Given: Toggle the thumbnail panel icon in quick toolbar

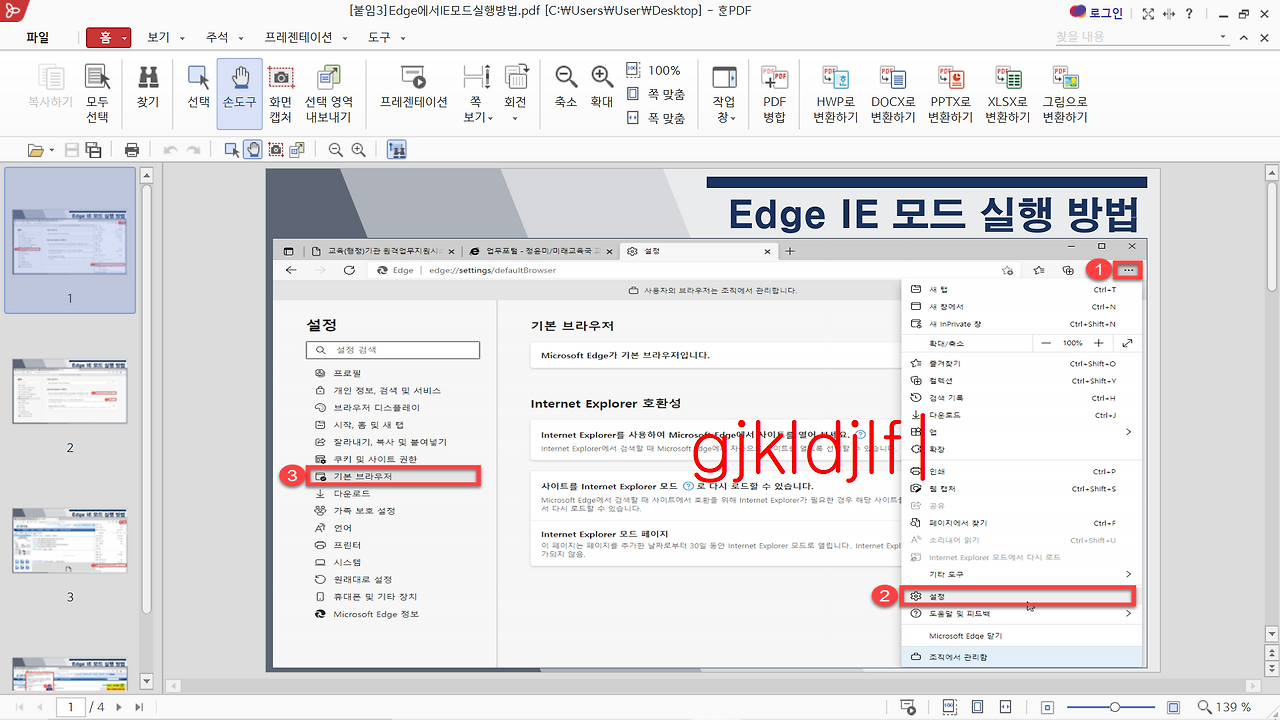Looking at the screenshot, I should click(396, 150).
